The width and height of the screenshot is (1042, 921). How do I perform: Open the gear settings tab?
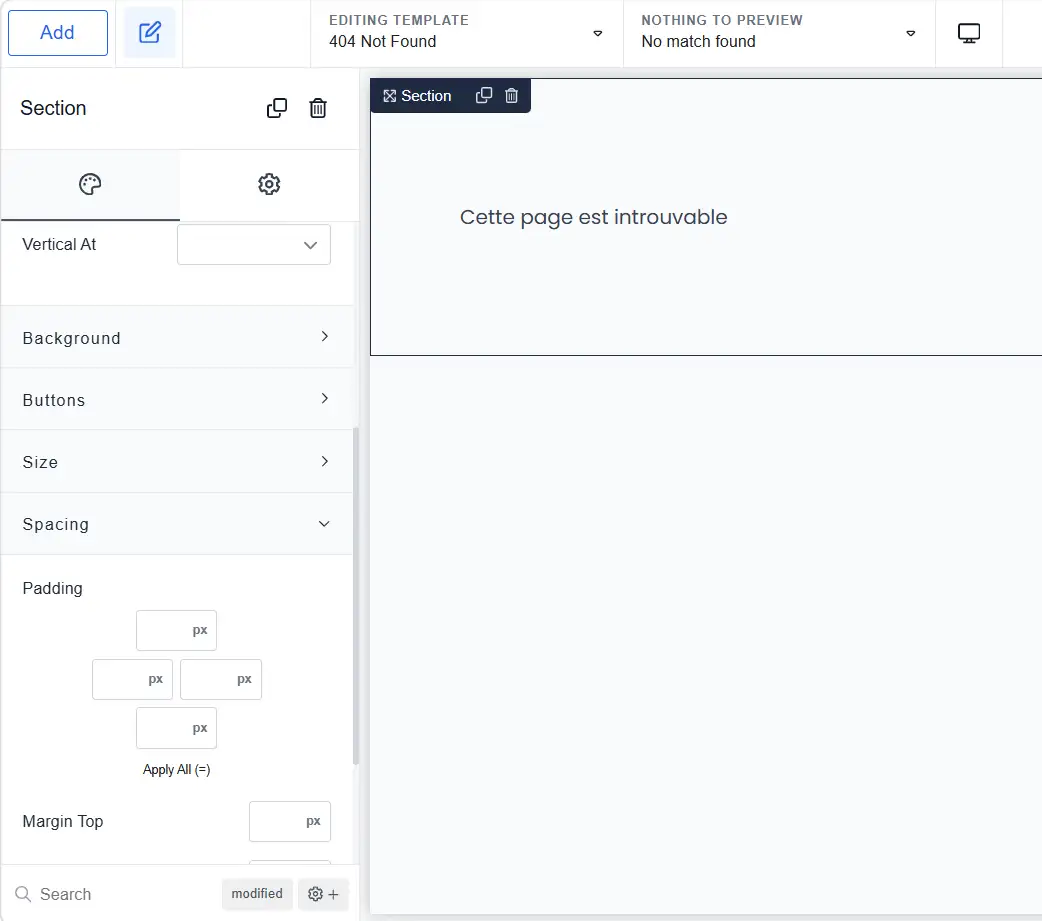tap(269, 184)
